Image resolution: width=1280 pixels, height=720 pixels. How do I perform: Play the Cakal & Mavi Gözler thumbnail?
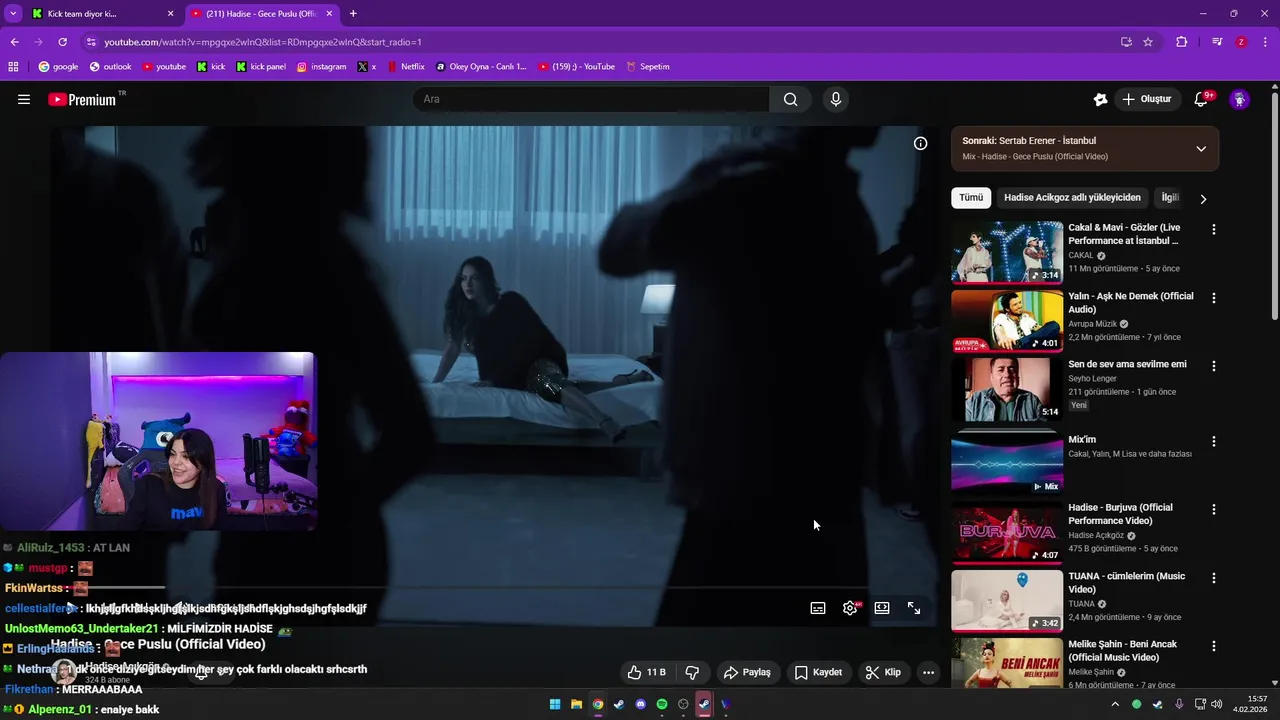point(1007,252)
